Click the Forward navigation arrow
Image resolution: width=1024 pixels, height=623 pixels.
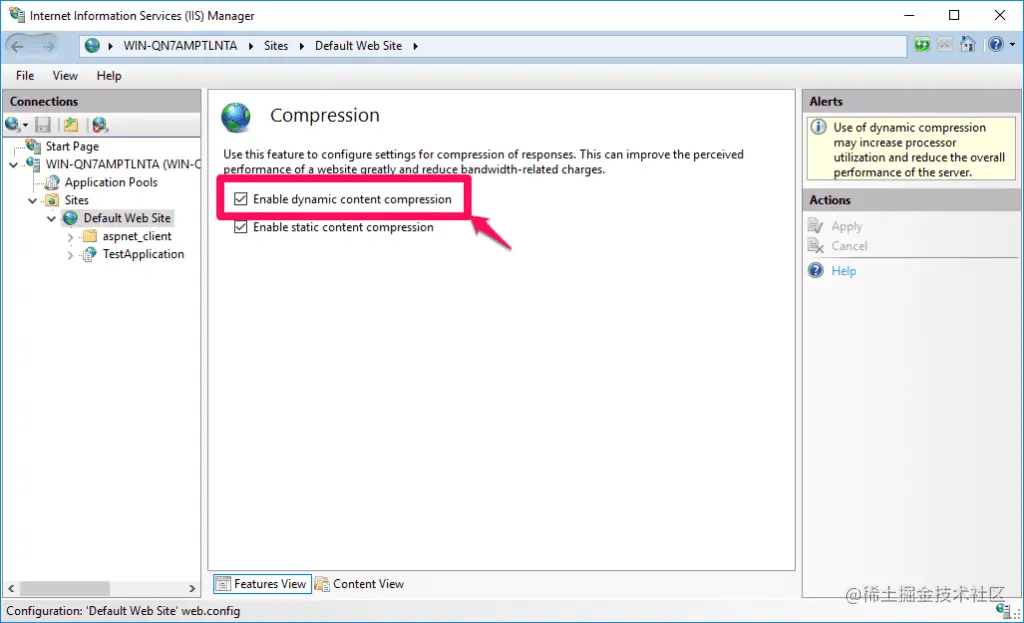[48, 46]
